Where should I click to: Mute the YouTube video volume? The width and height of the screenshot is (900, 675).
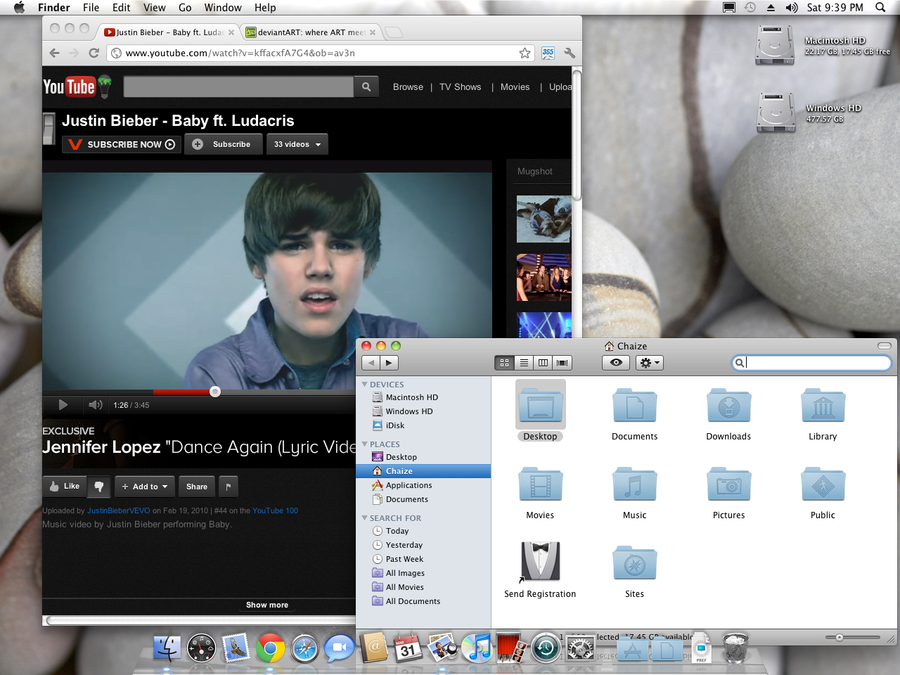[95, 405]
